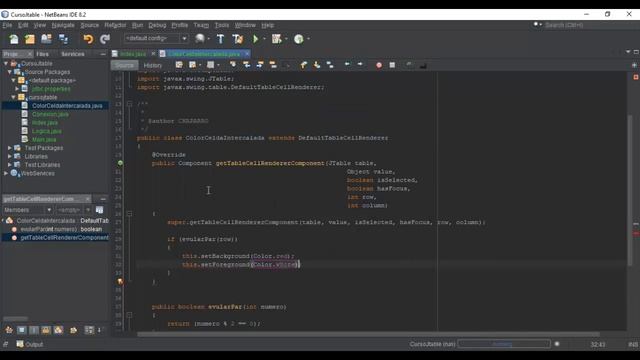
Task: Click the Find Next Occurrence icon
Action: click(x=260, y=65)
